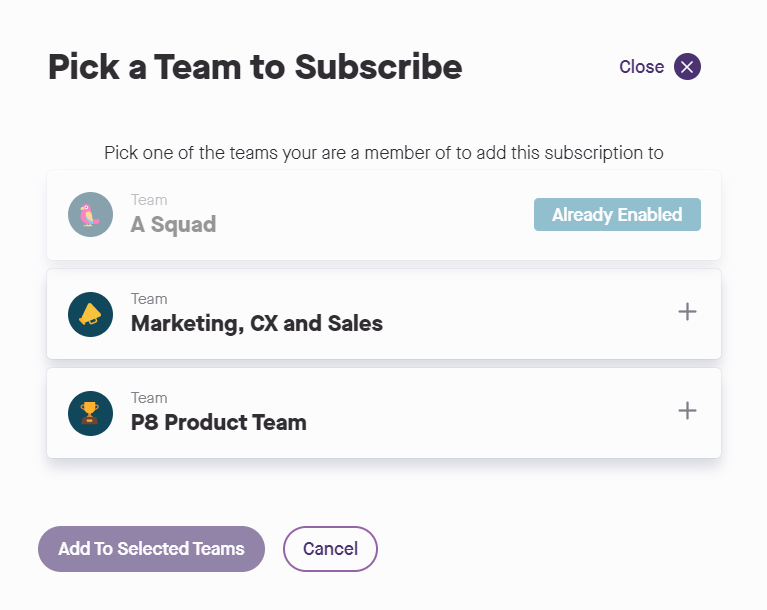Select the P8 Product Team name

point(218,422)
